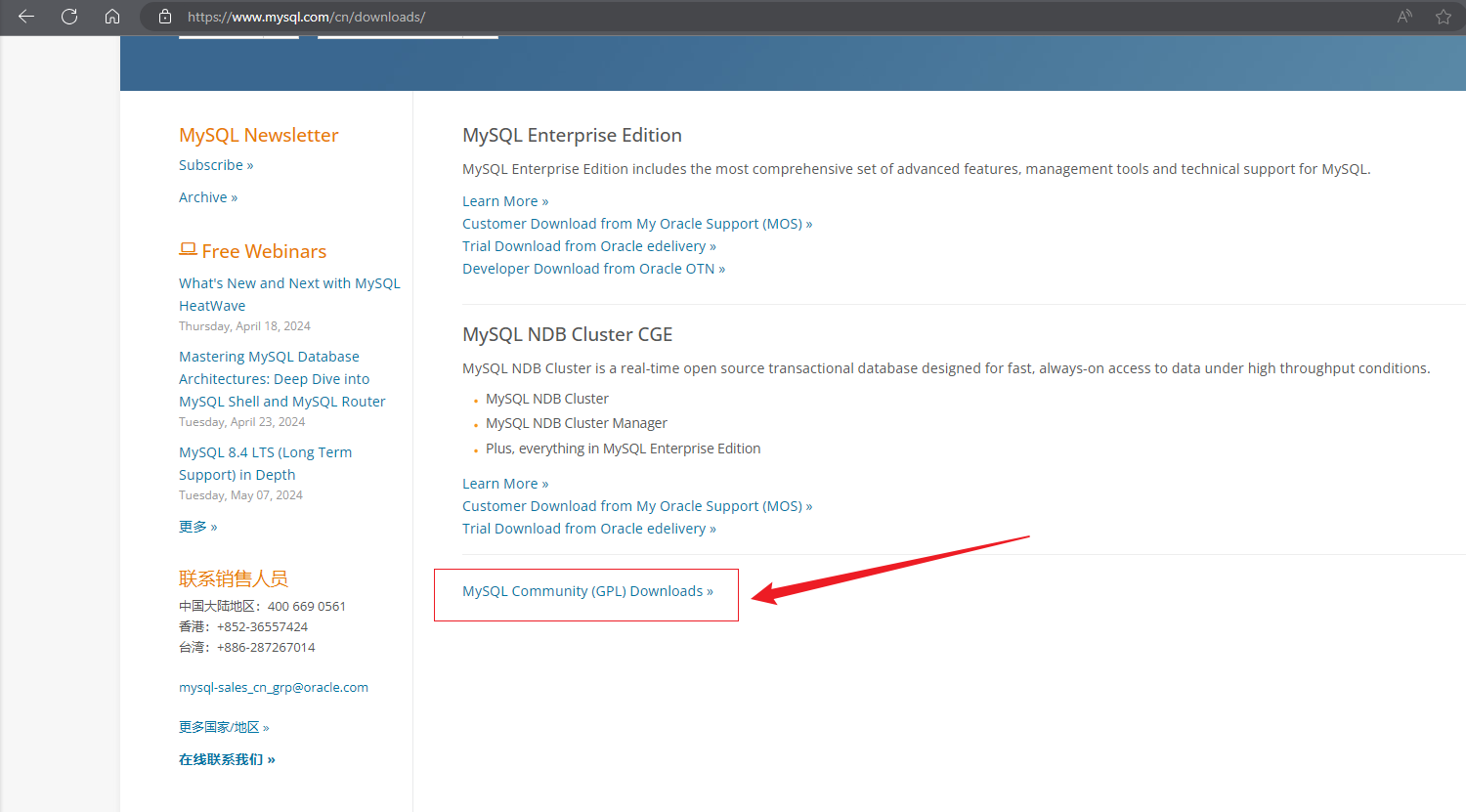Viewport: 1466px width, 812px height.
Task: Open the 更多国家/地区 link
Action: click(224, 727)
